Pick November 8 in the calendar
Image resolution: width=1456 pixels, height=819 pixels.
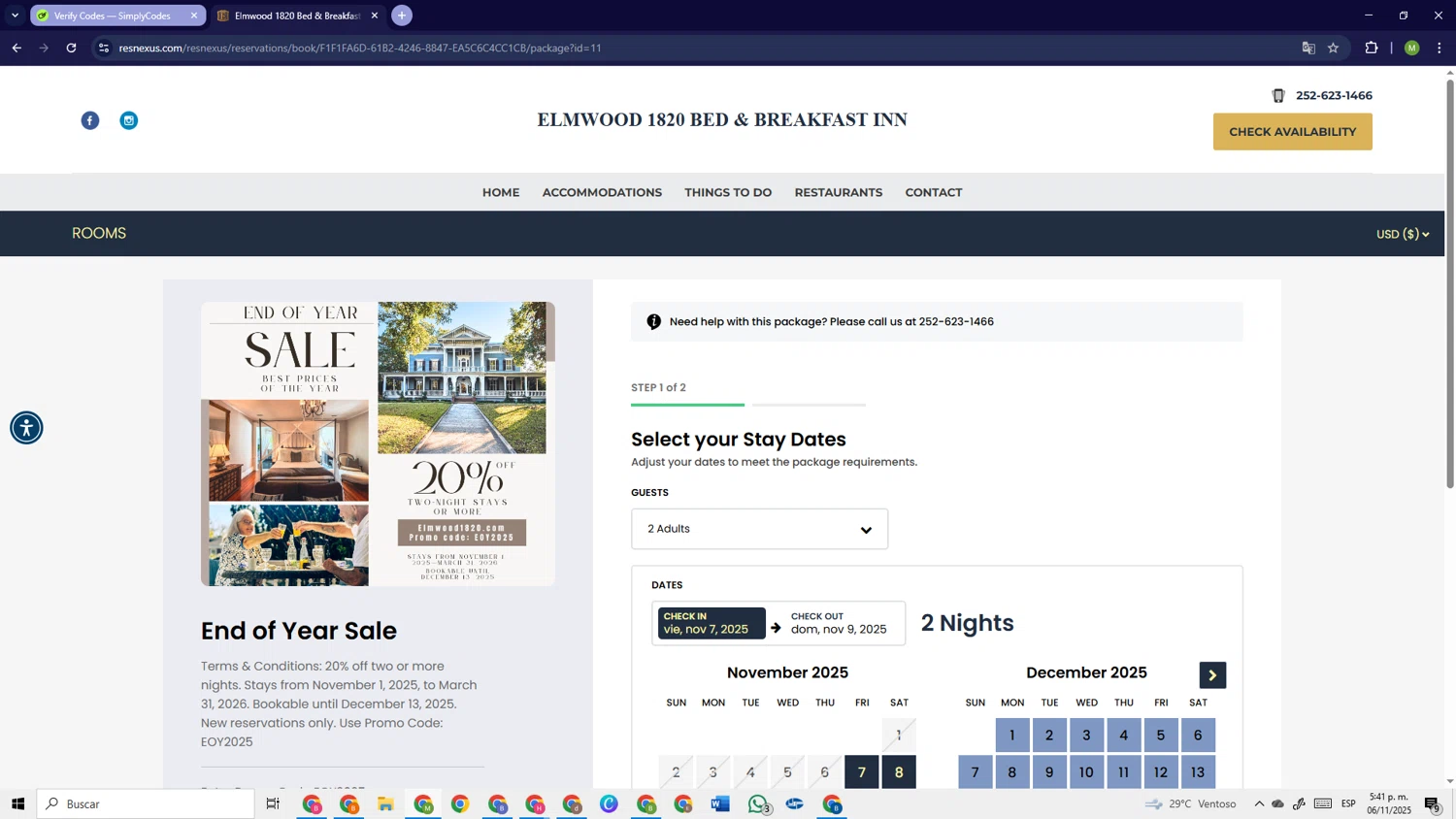[899, 772]
